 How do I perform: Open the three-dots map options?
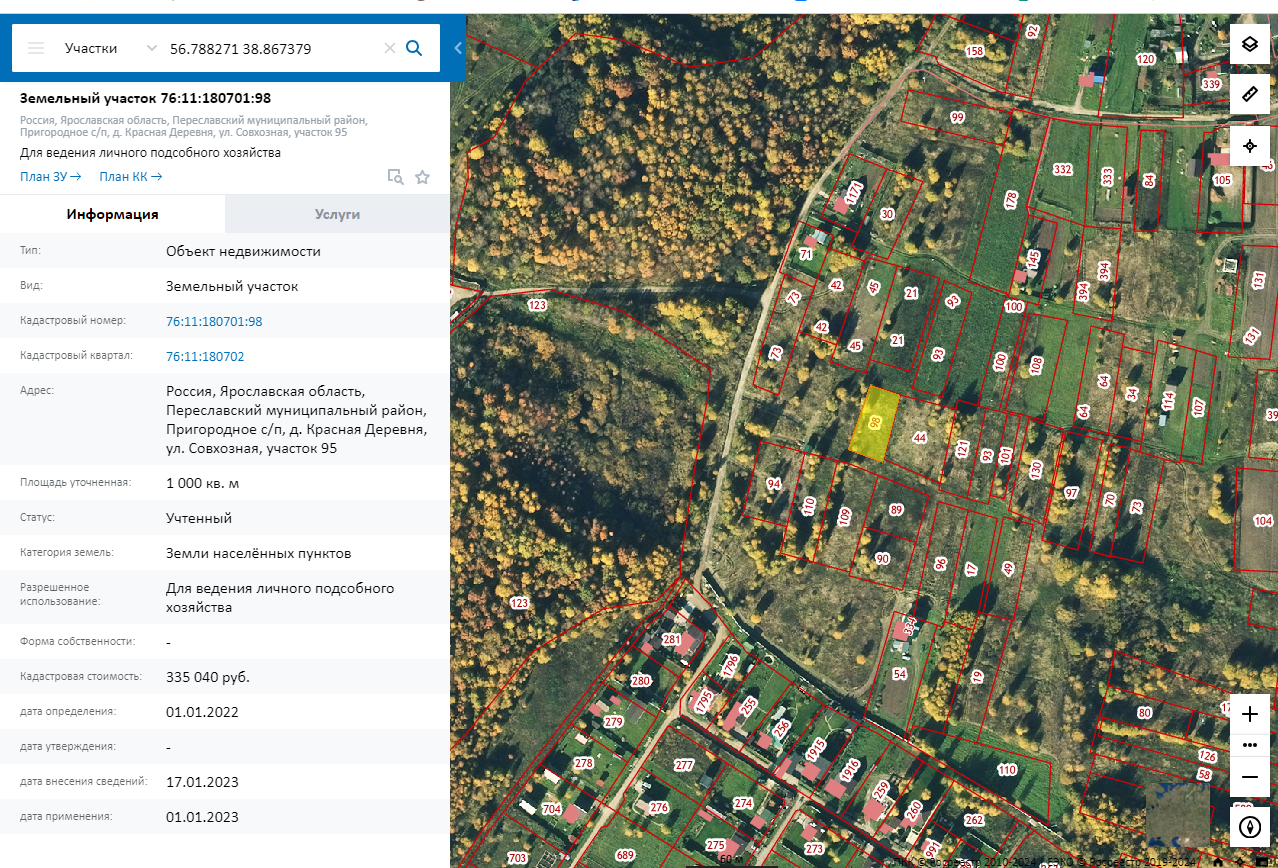pos(1249,745)
